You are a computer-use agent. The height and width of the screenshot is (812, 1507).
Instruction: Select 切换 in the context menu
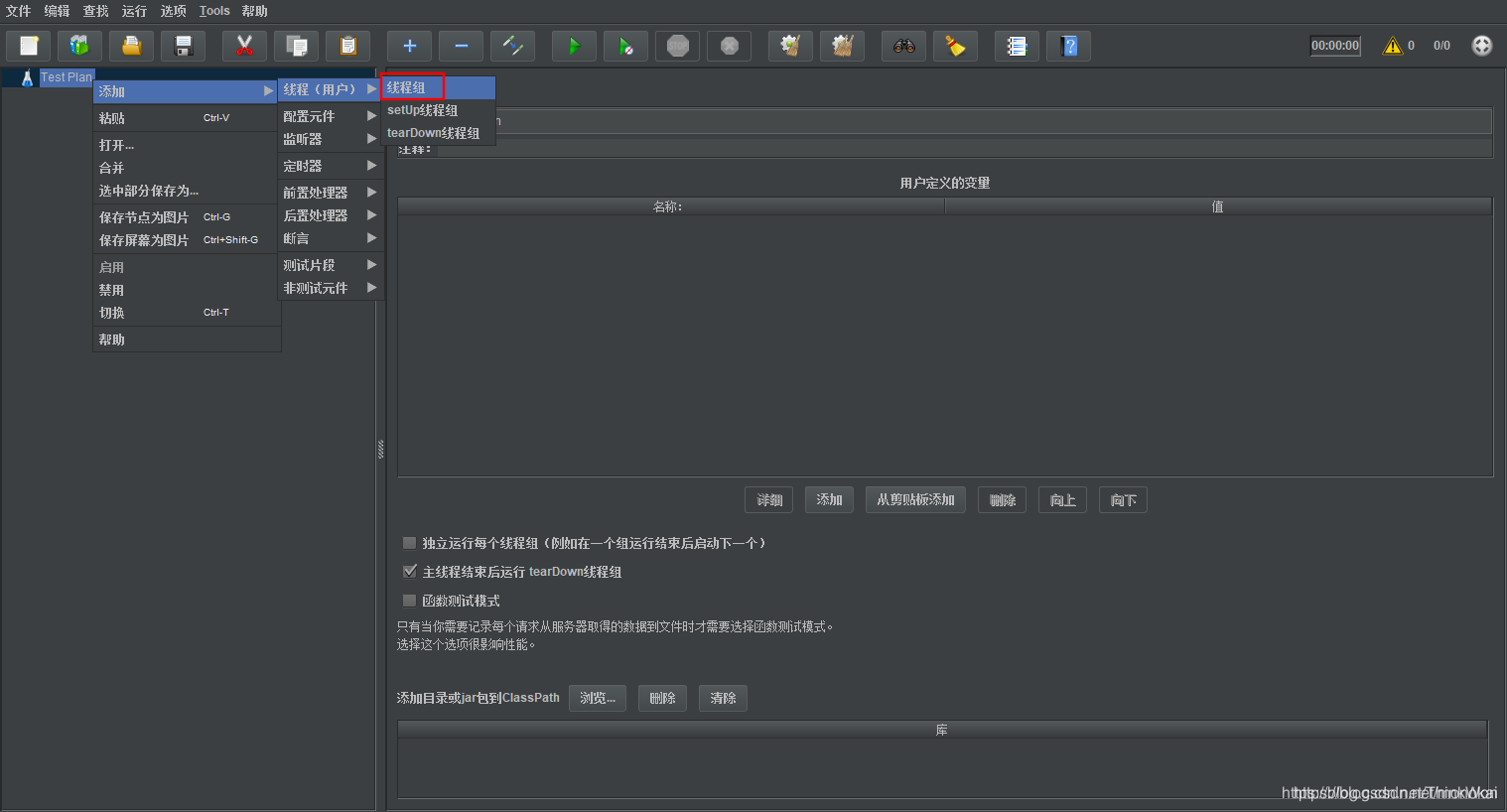coord(186,313)
